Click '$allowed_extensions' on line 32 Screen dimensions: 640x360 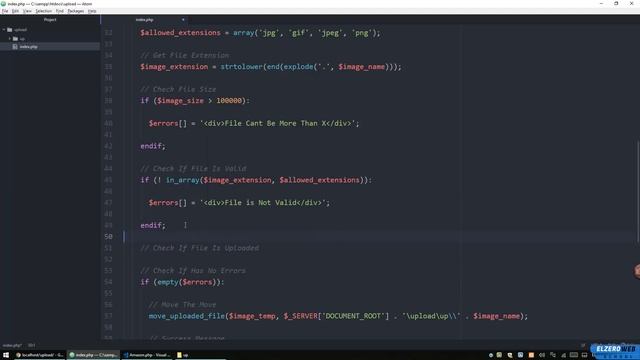tap(180, 33)
